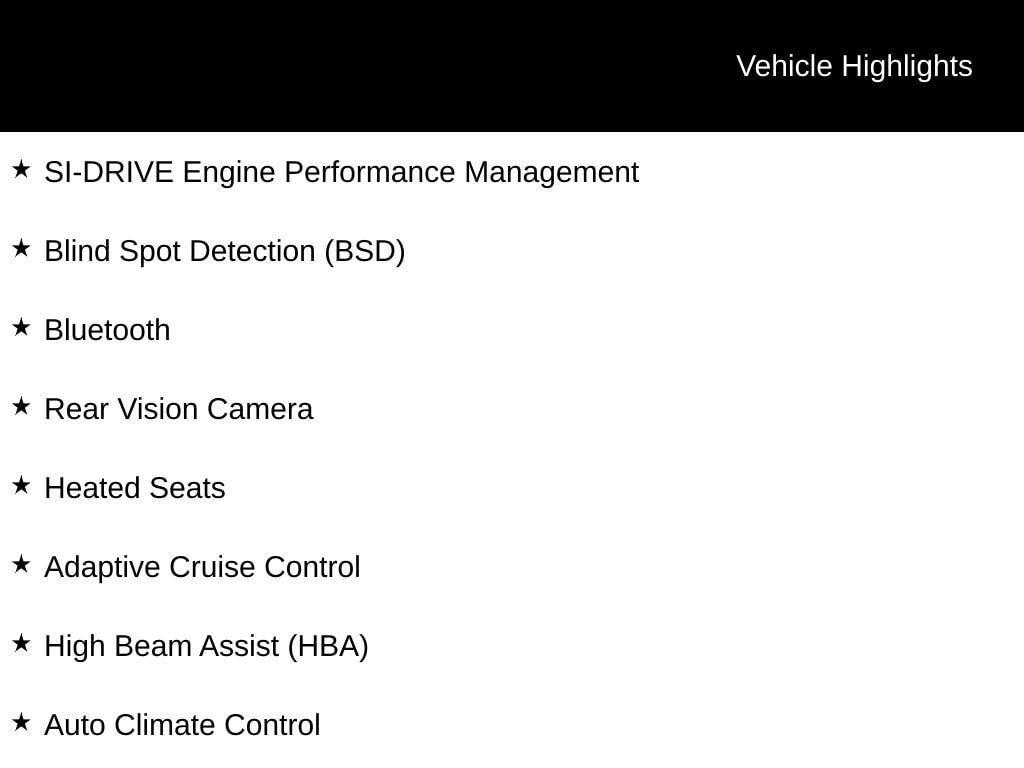Click the Vehicle Highlights header title

tap(854, 66)
